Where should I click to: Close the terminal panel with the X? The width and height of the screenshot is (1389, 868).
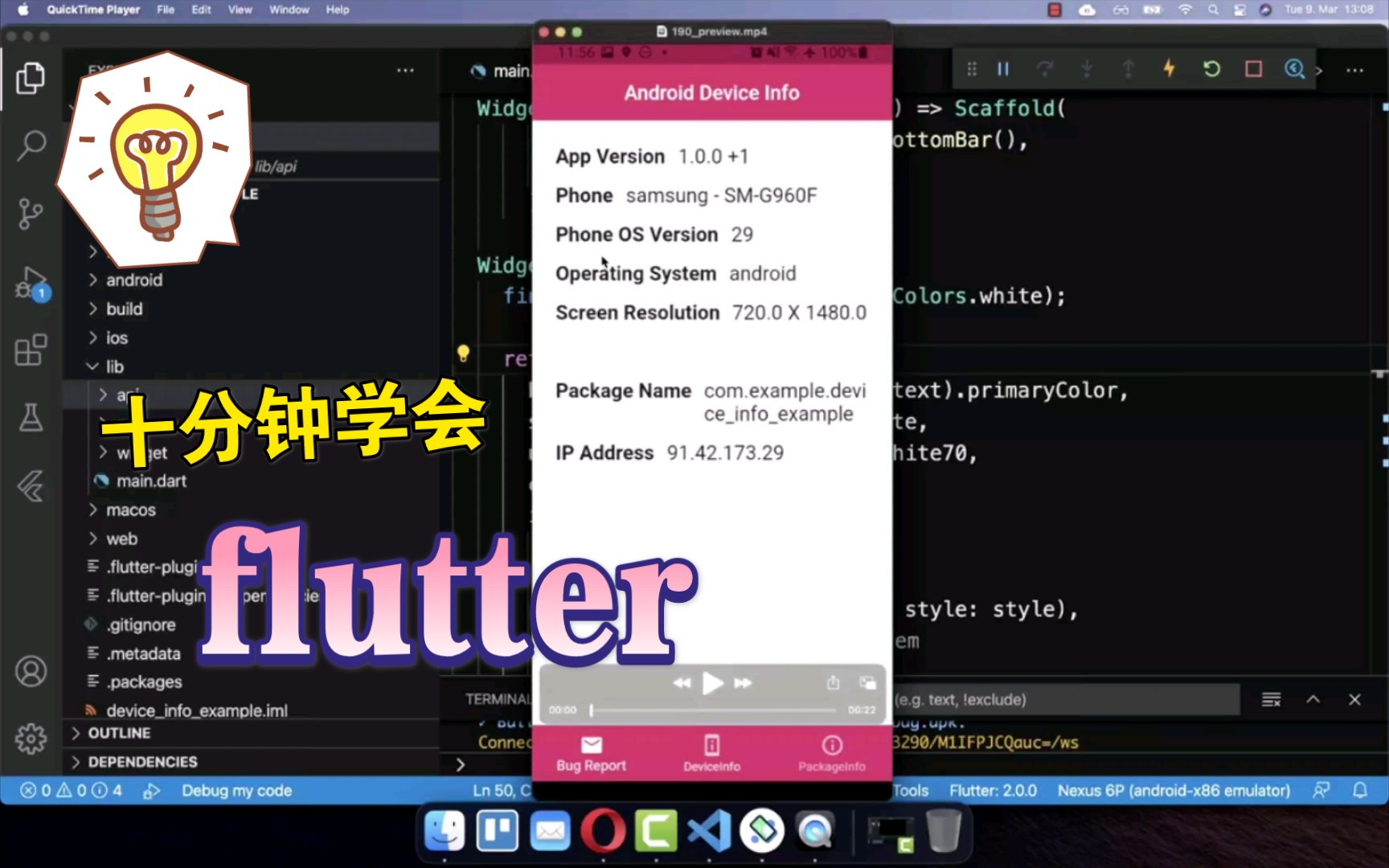(1354, 699)
